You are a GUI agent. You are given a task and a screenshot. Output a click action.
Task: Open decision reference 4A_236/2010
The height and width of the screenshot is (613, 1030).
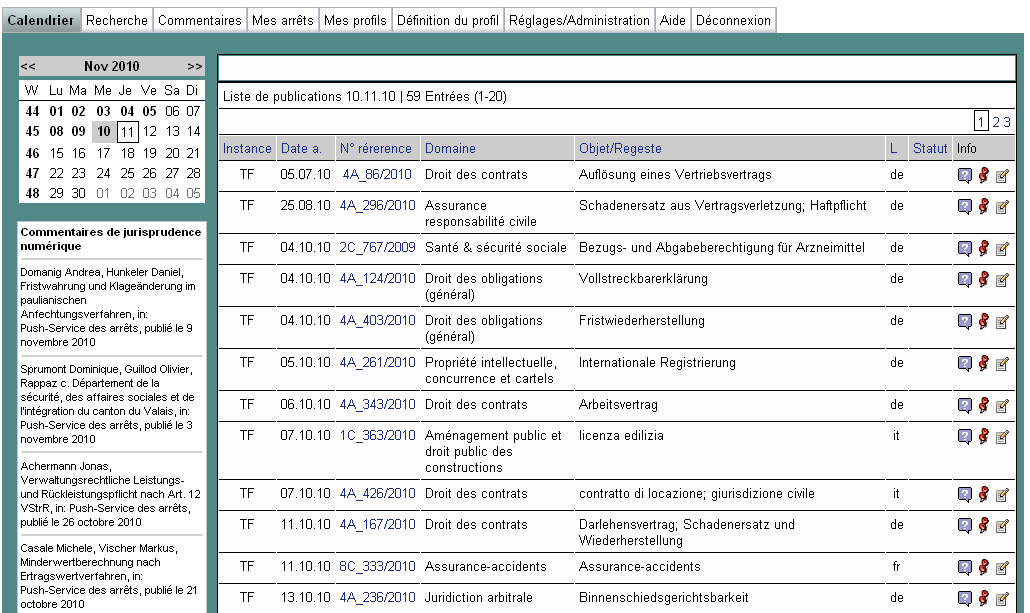click(376, 598)
